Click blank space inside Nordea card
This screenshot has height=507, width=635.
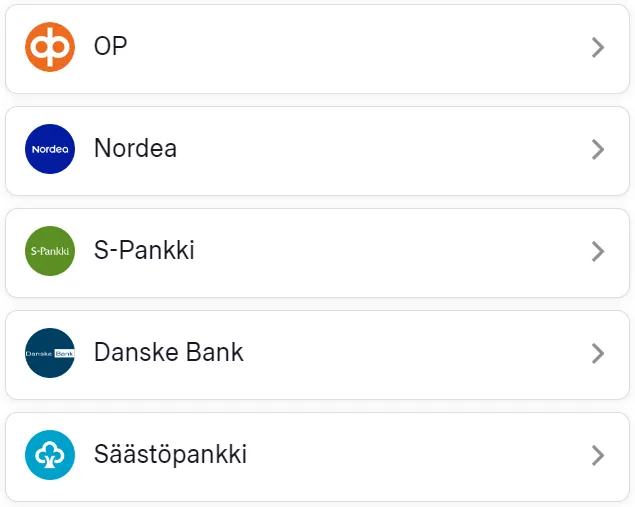pos(380,149)
